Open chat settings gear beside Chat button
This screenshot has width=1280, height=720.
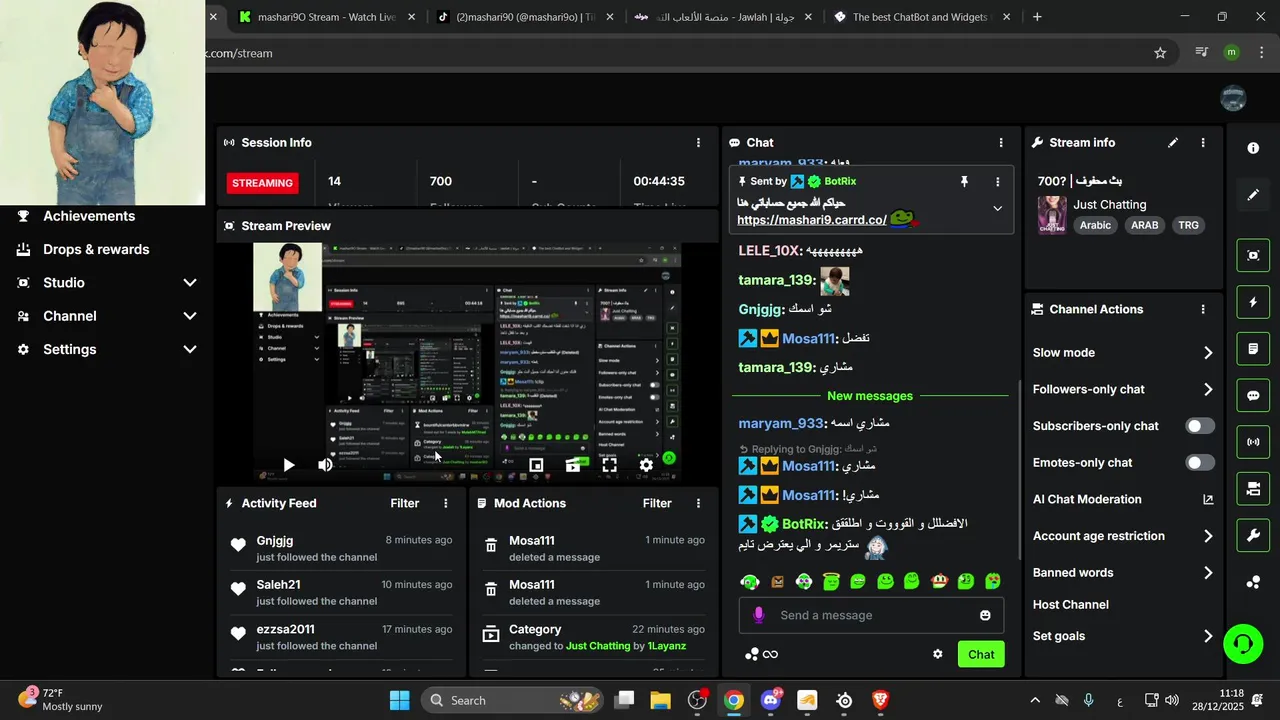click(x=938, y=654)
